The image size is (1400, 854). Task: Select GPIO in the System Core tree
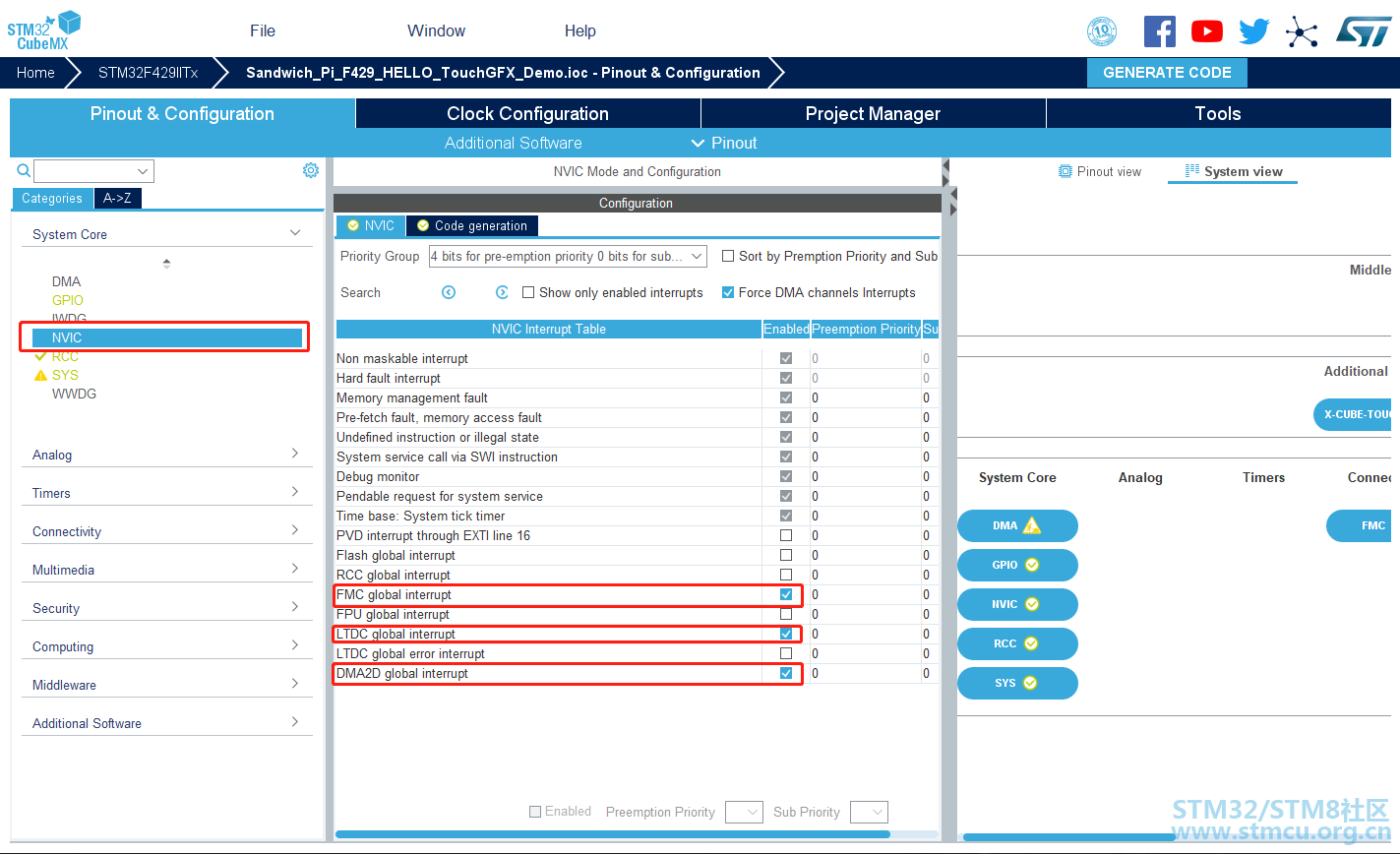click(x=68, y=300)
